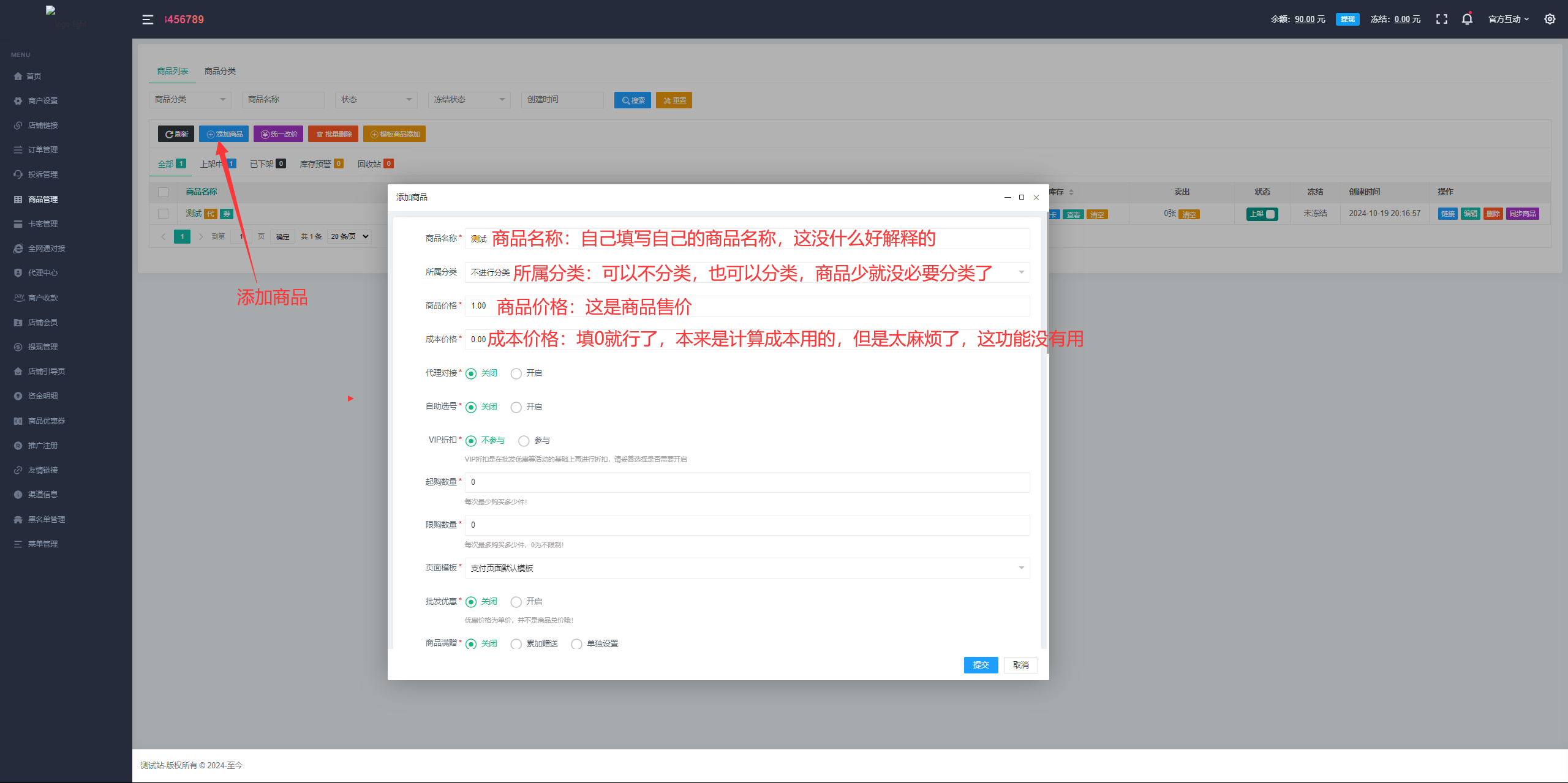
Task: Cancel the 添加商品 dialog with 取消
Action: click(x=1020, y=665)
